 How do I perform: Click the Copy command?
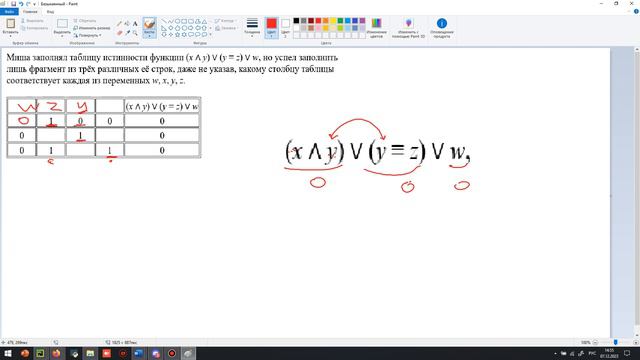(x=34, y=28)
